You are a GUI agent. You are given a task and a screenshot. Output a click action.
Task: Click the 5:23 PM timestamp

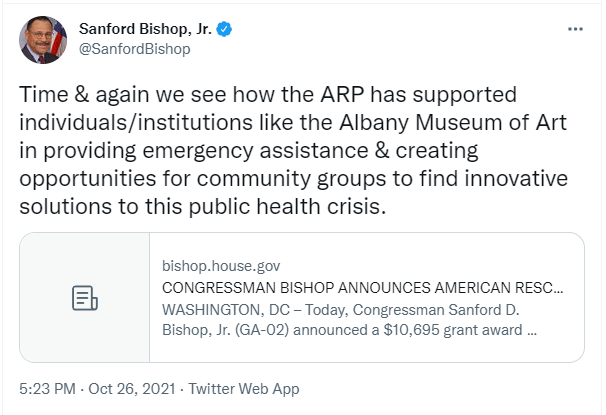[47, 389]
